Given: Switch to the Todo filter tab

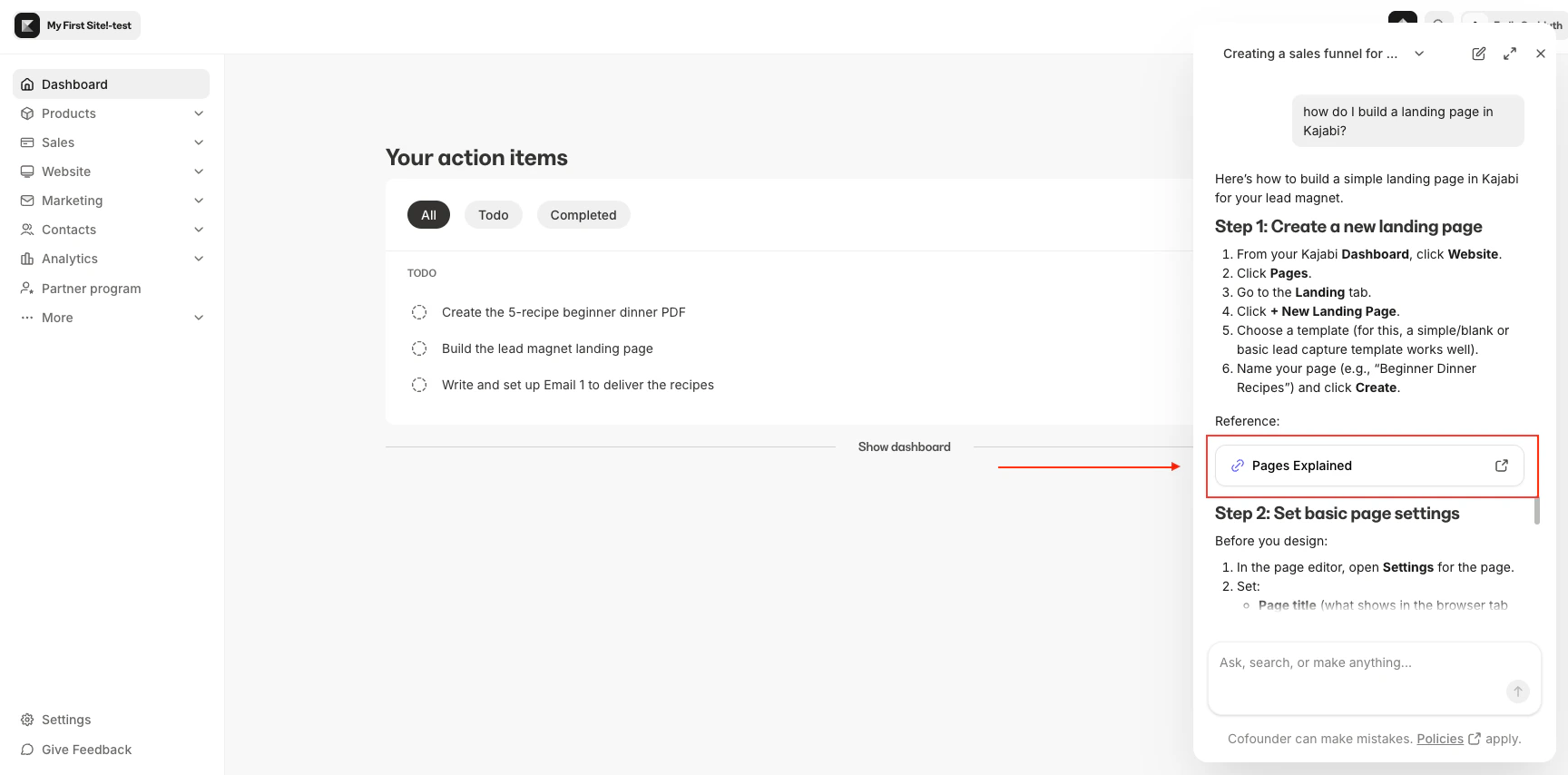Looking at the screenshot, I should point(494,214).
